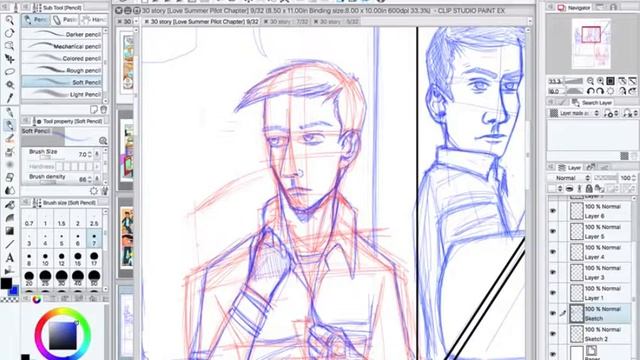
Task: Open Brush Size pressure settings button
Action: pos(97,154)
